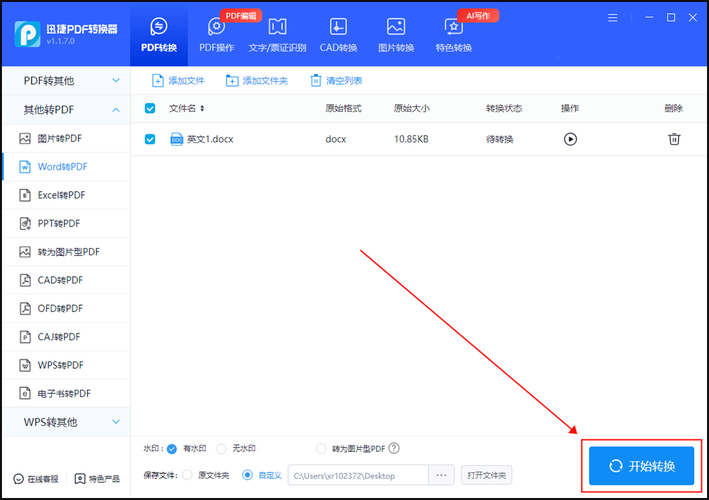Open 在线客服 support link

pyautogui.click(x=36, y=479)
